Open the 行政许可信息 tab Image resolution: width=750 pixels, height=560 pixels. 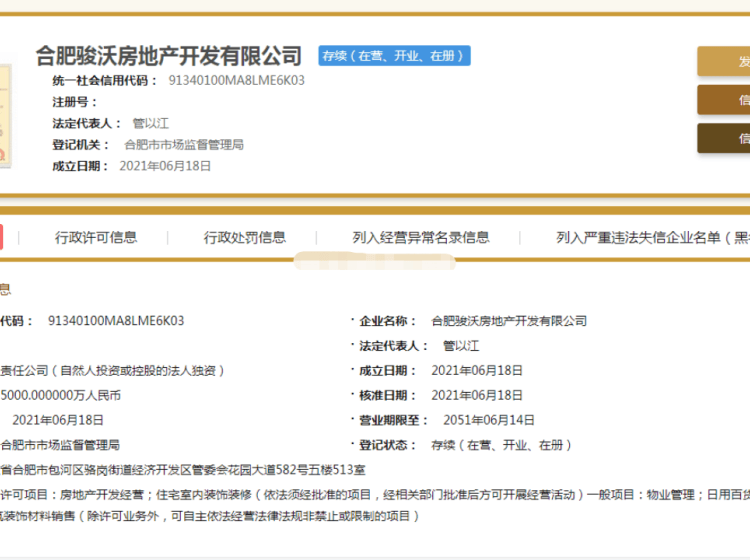point(96,237)
